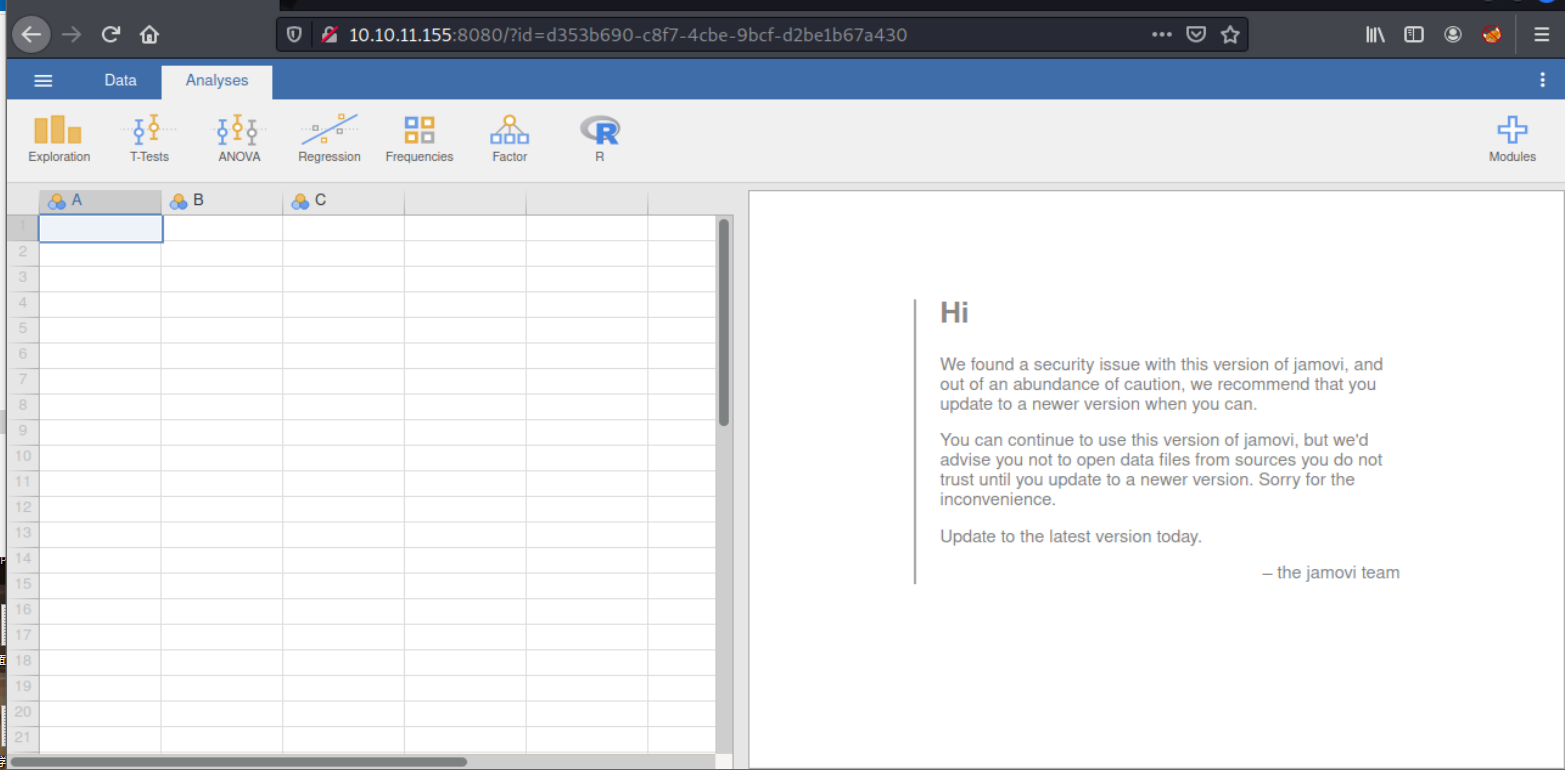Image resolution: width=1565 pixels, height=770 pixels.
Task: Open the Firefox account menu
Action: tap(1453, 35)
